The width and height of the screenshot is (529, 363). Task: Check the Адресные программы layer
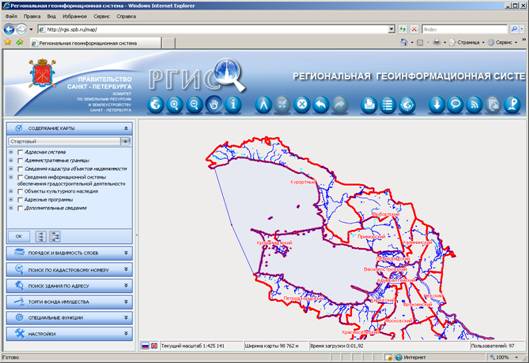pyautogui.click(x=20, y=200)
